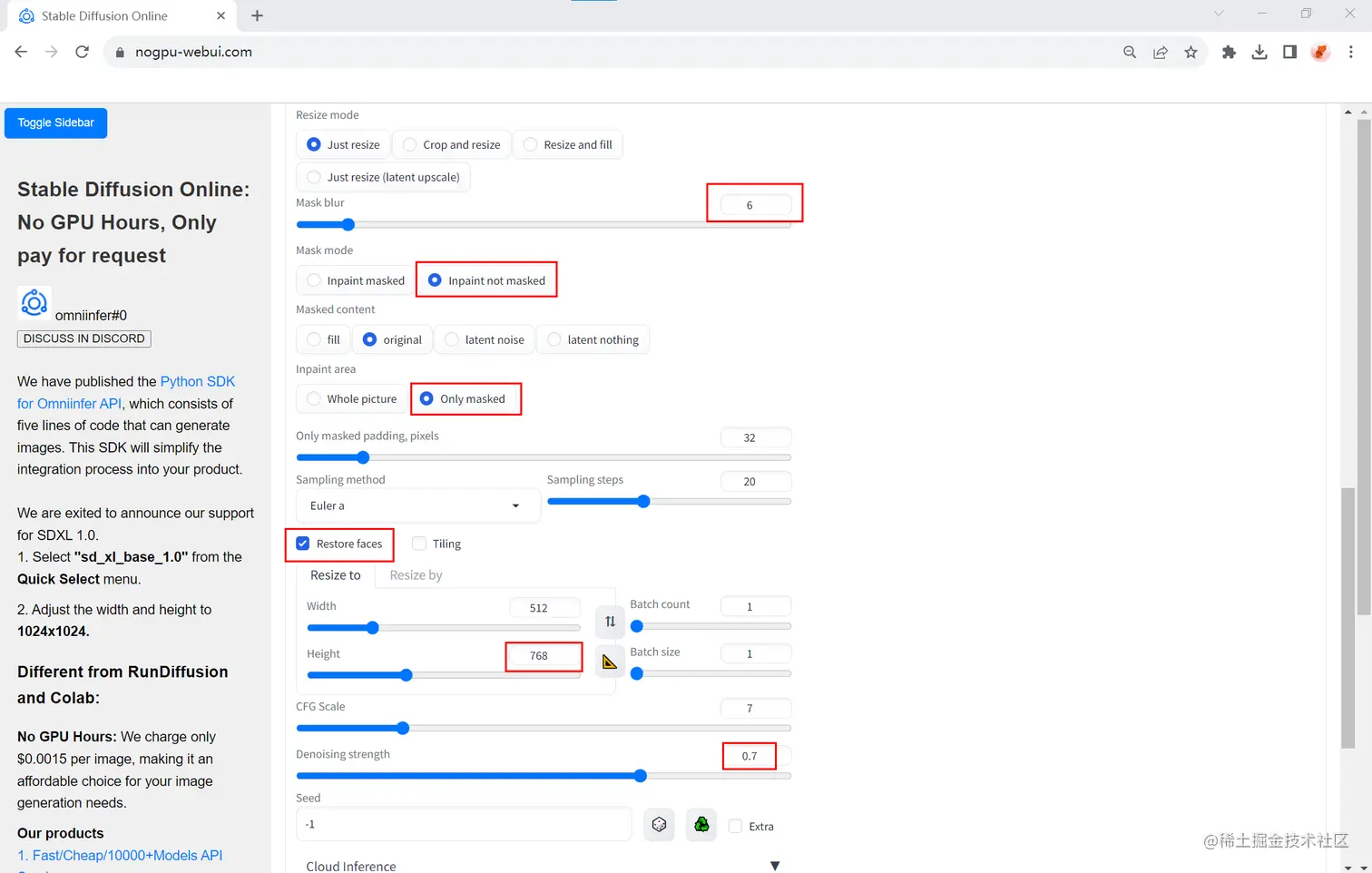Reload the page
The image size is (1372, 873).
pos(82,52)
